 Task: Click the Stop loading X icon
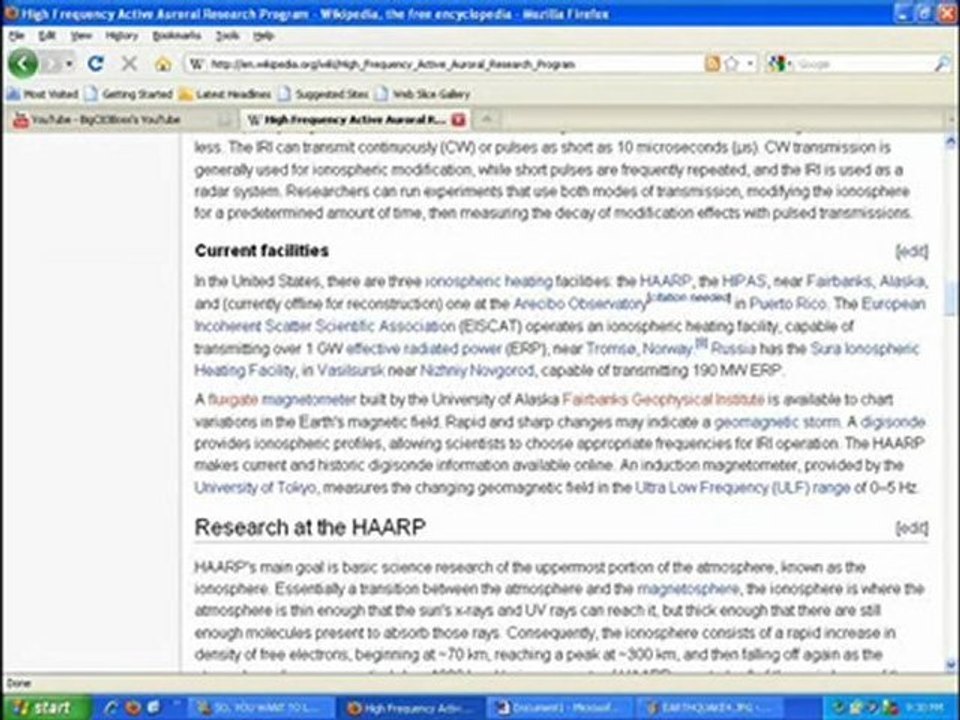click(x=129, y=63)
